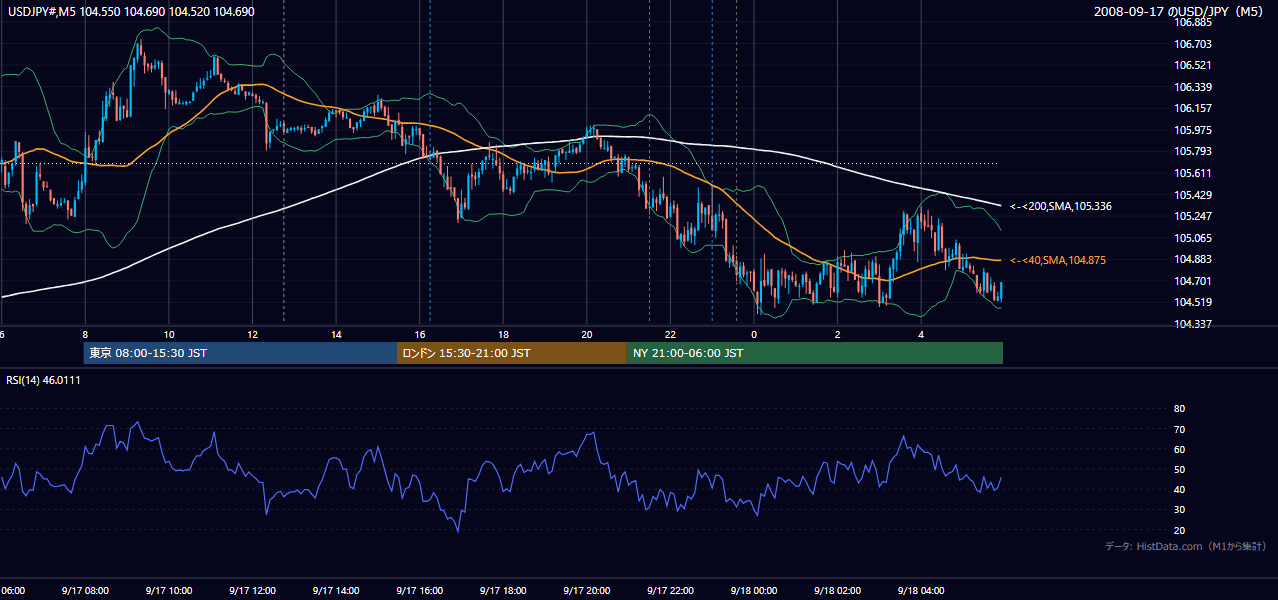Click hour label 14 under price chart
The height and width of the screenshot is (600, 1278).
point(336,334)
